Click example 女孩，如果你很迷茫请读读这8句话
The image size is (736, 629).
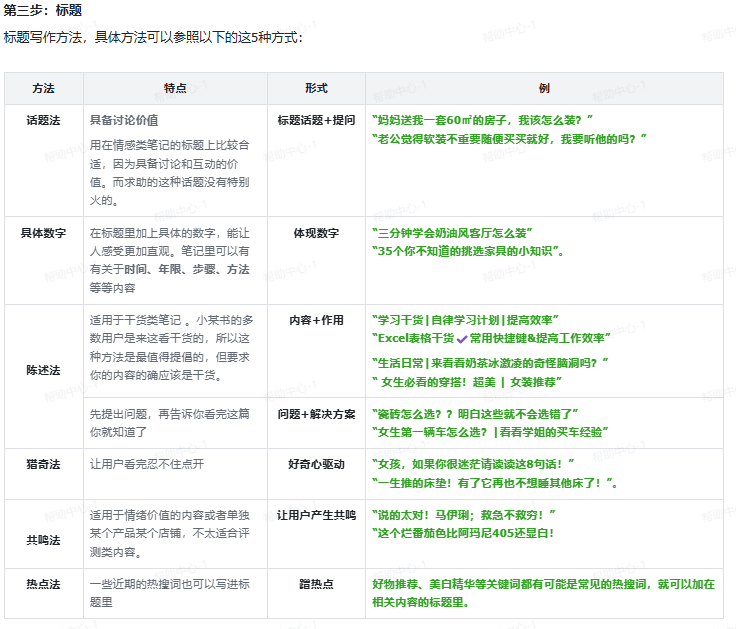[x=473, y=465]
